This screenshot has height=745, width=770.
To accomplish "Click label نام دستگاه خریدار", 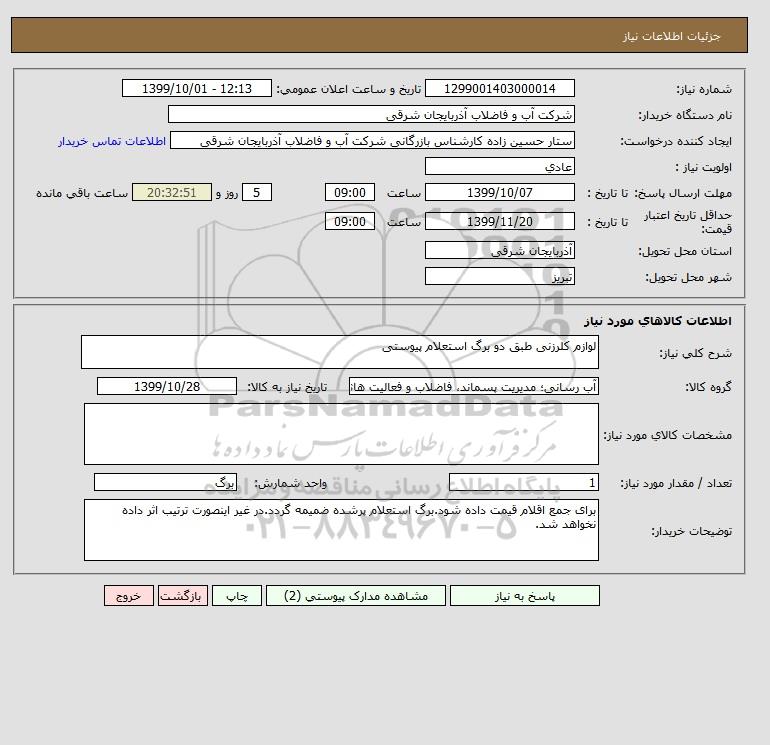I will coord(685,115).
